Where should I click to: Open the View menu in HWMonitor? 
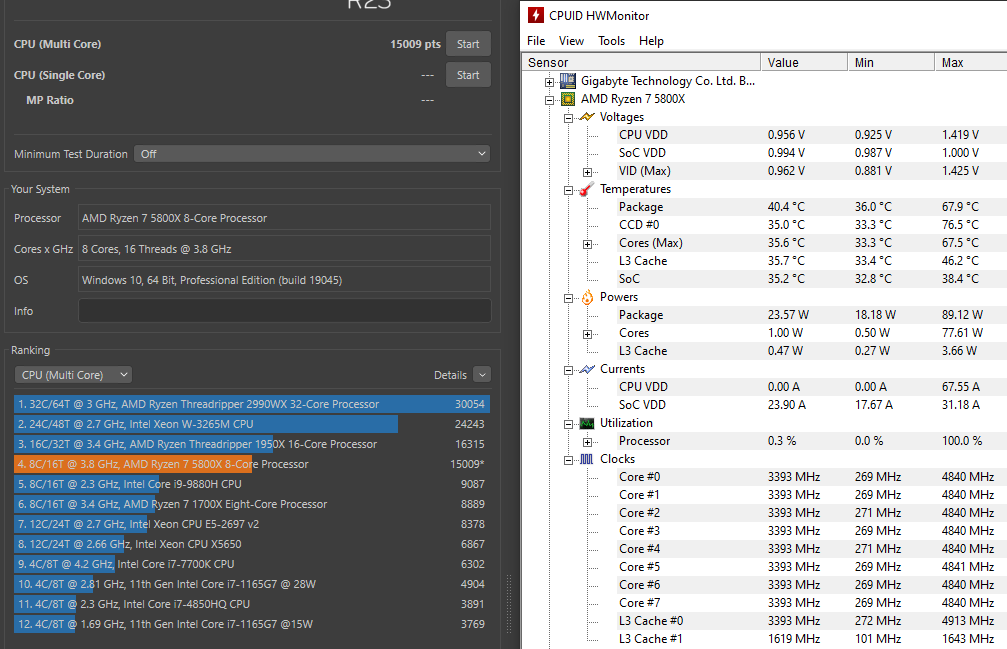[x=571, y=41]
